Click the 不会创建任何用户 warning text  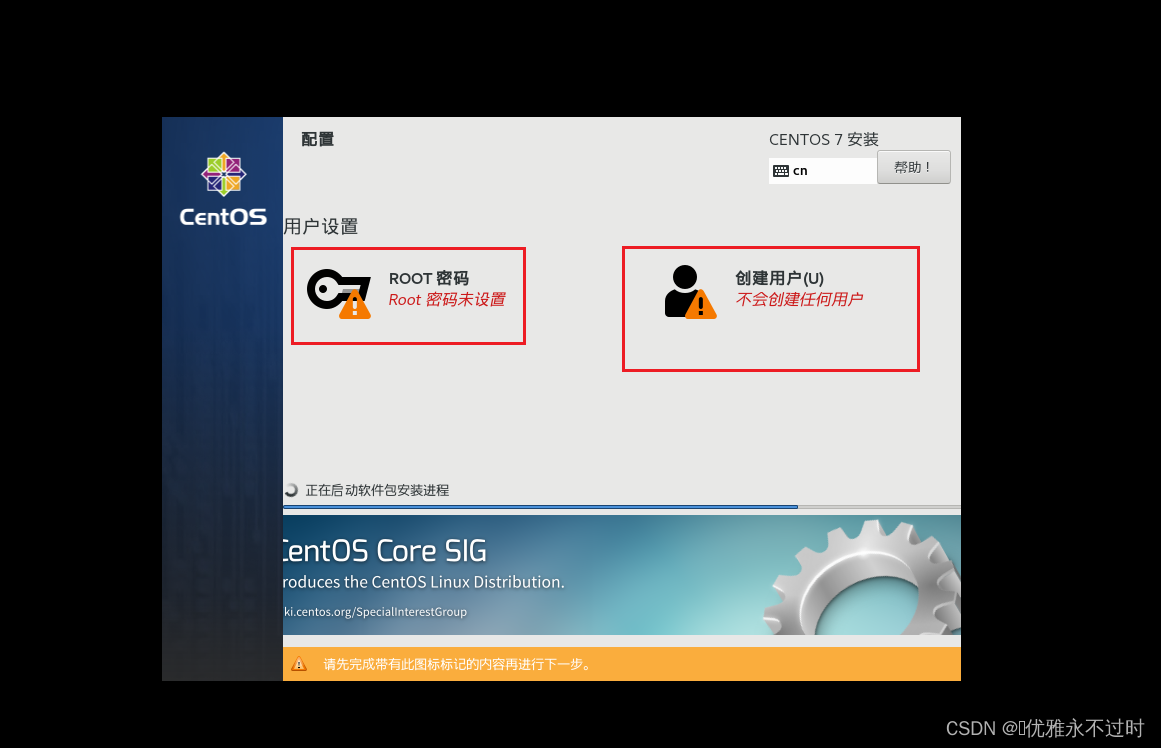pyautogui.click(x=799, y=299)
